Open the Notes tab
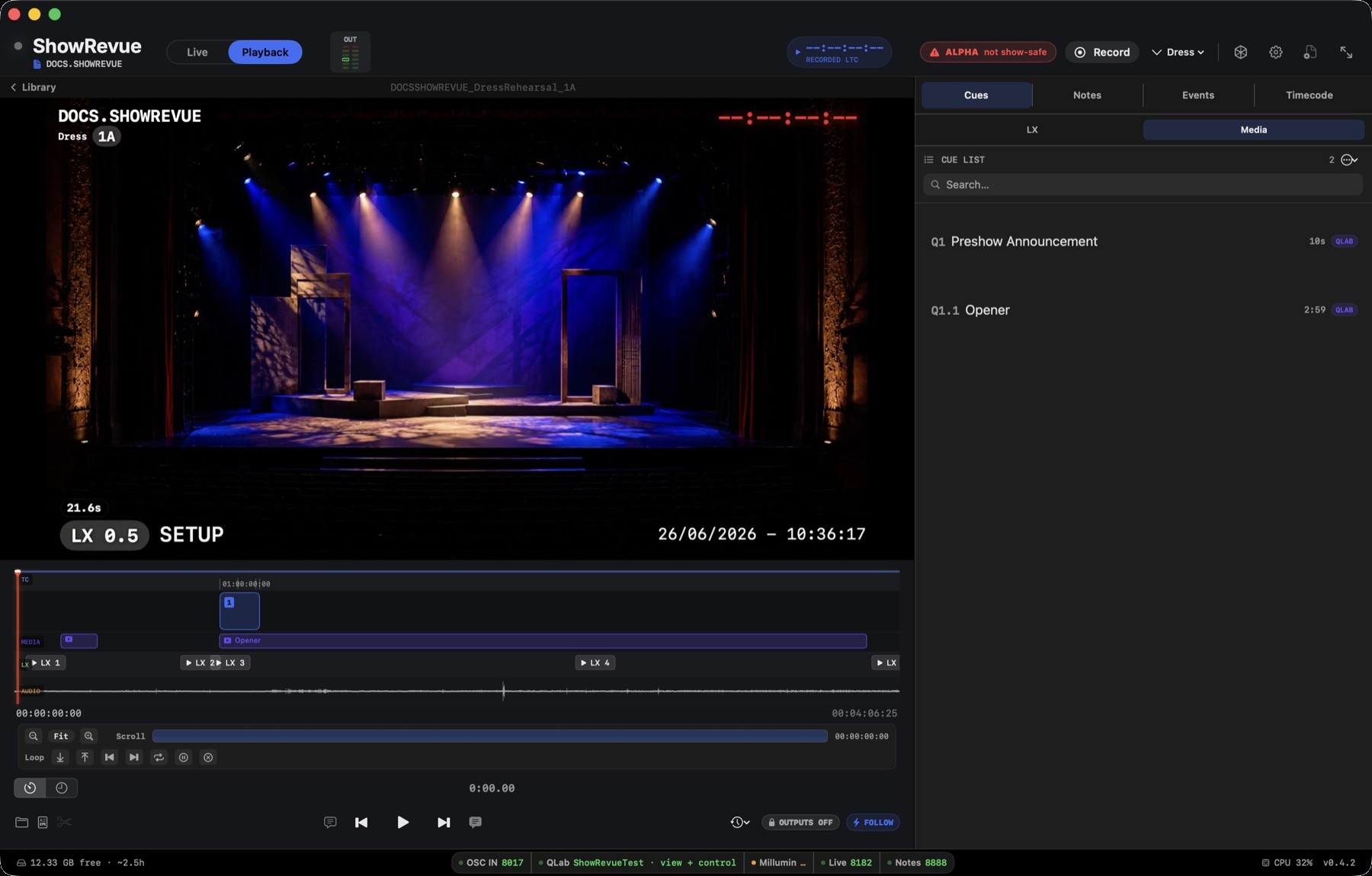The image size is (1372, 876). [x=1087, y=95]
